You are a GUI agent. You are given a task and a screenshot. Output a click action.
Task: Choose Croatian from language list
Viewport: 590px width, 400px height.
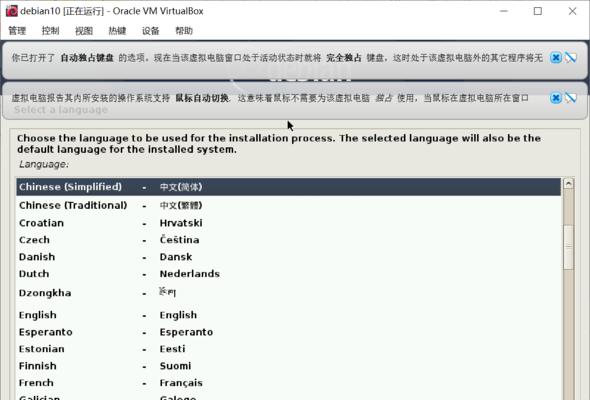click(288, 223)
